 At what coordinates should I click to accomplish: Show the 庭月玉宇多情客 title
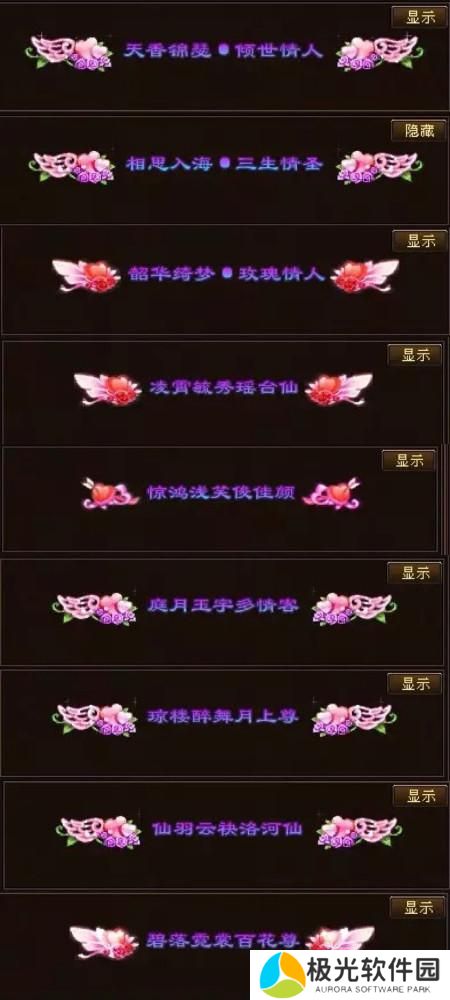(x=414, y=573)
